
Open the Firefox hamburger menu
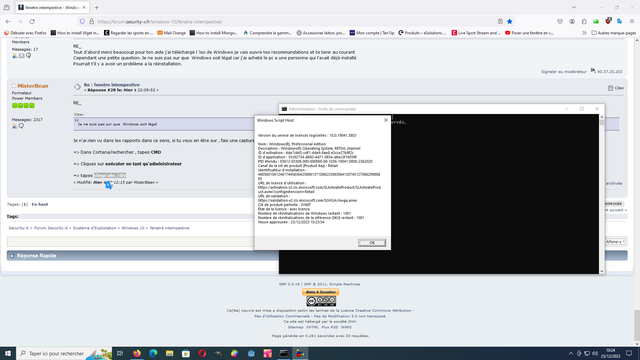click(632, 22)
